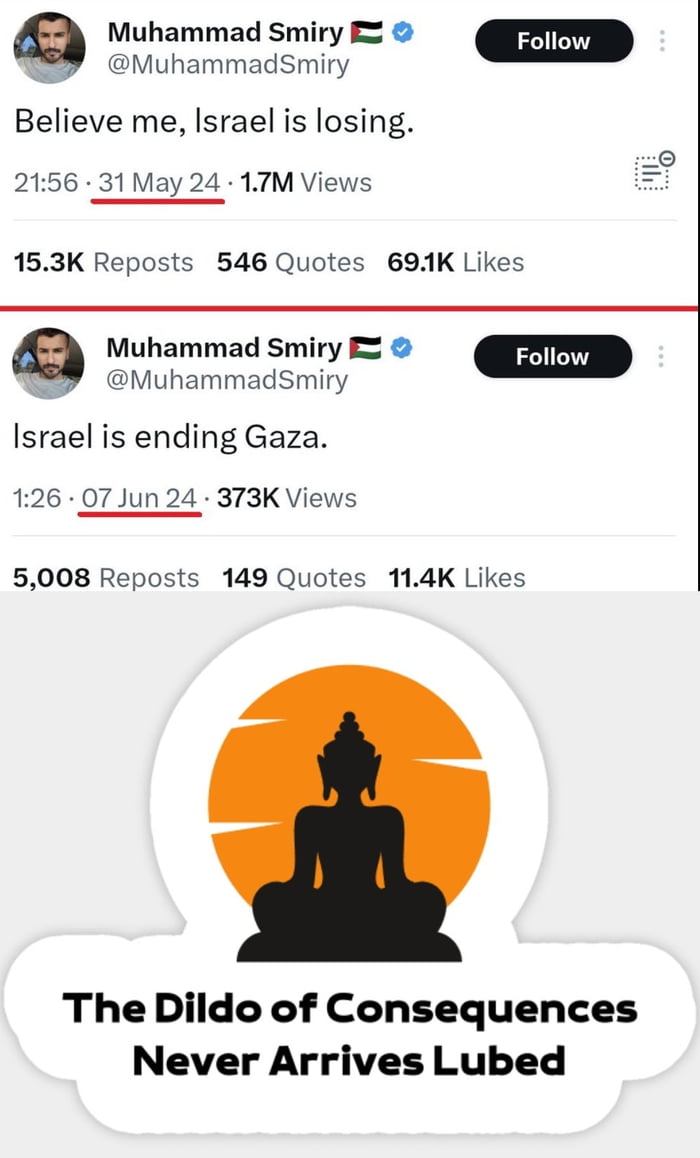
Task: Click verified badge on the "Israel is losing" tweet
Action: coord(403,33)
